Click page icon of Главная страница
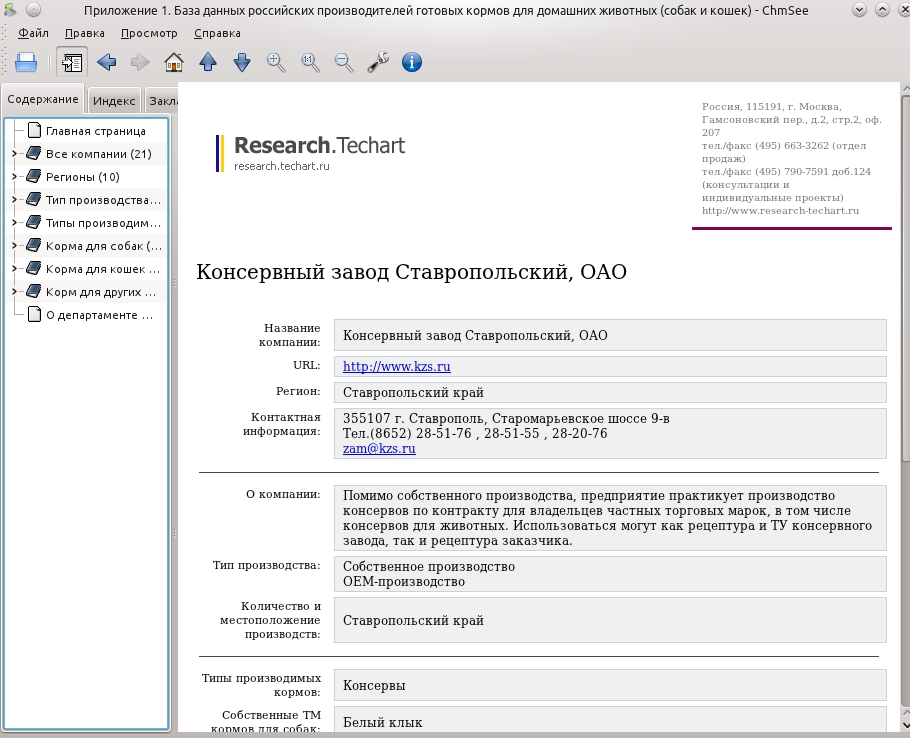The height and width of the screenshot is (738, 910). point(34,131)
